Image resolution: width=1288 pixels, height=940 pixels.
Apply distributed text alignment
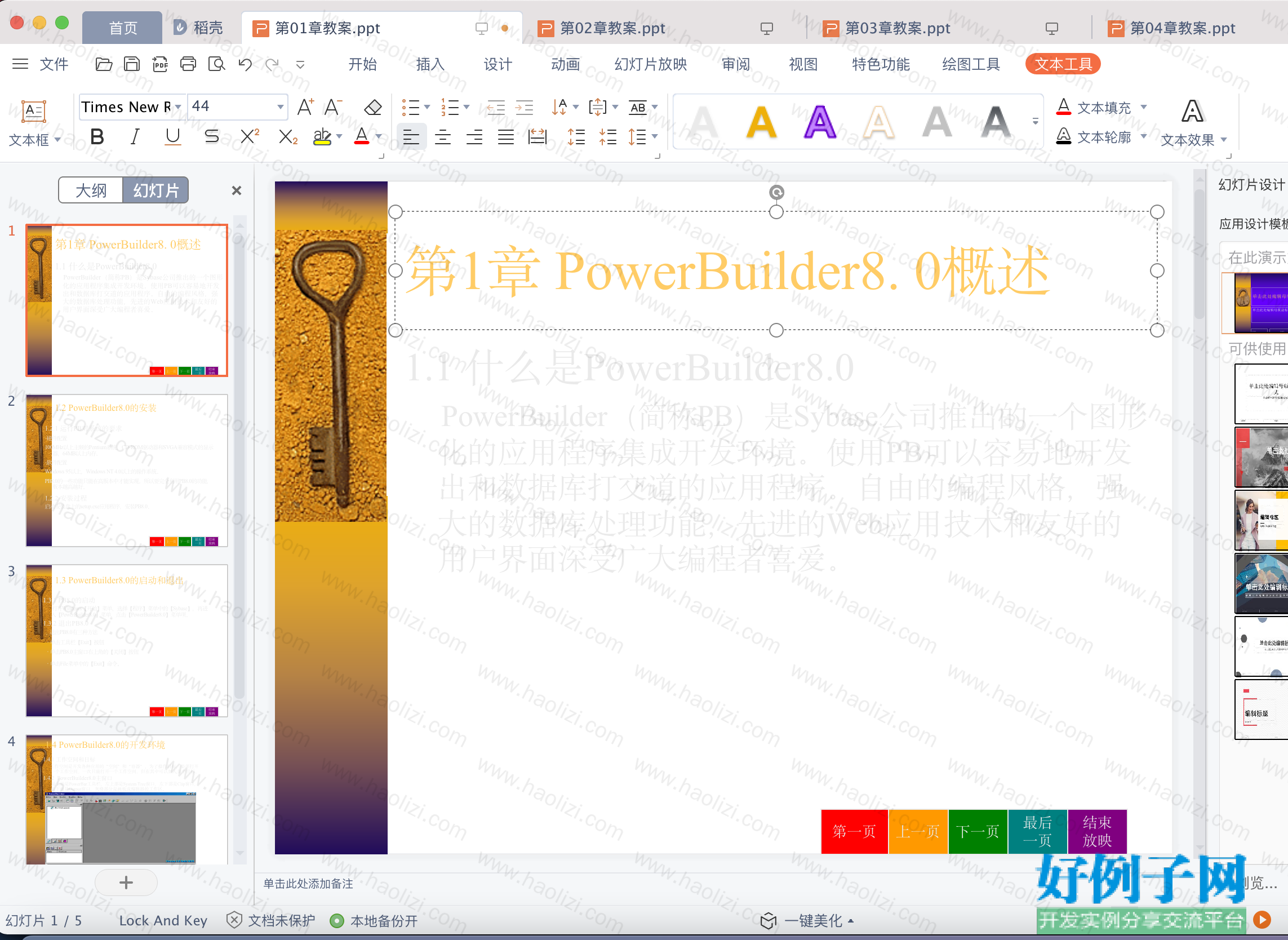(537, 136)
